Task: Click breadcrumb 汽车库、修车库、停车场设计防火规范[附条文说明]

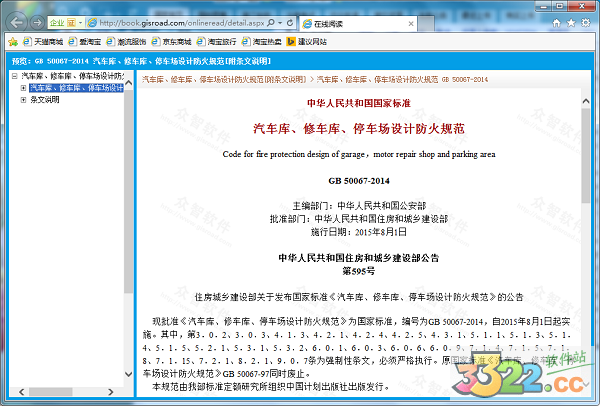Action: [x=224, y=80]
